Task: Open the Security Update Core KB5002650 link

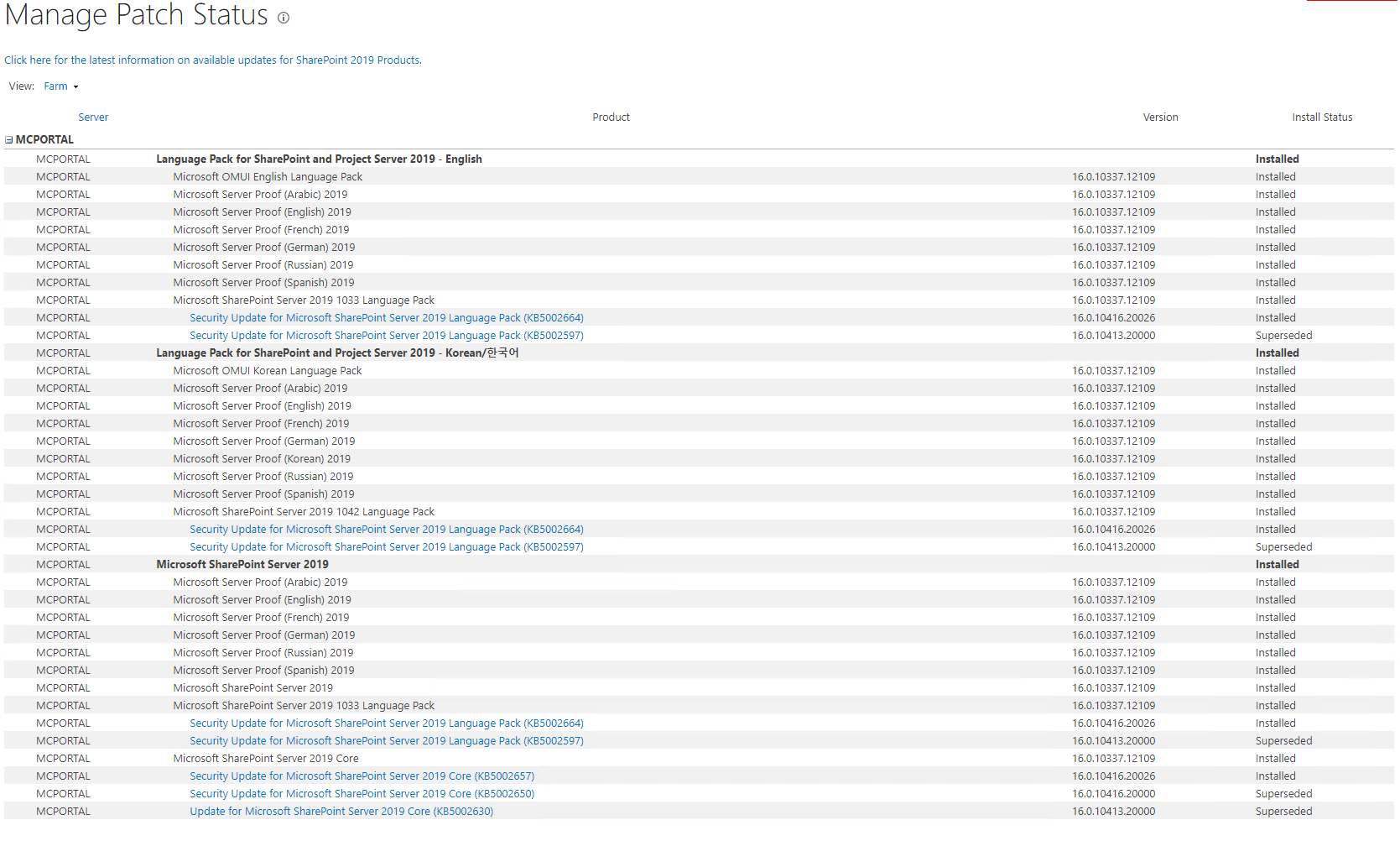Action: click(x=362, y=794)
